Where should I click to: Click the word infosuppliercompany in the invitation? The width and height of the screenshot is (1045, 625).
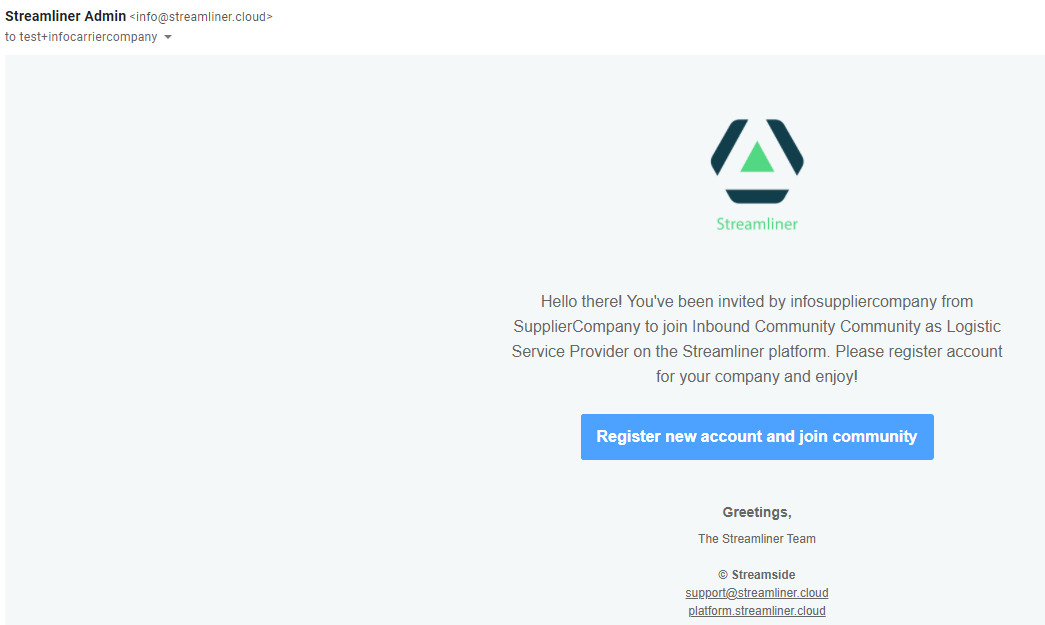(864, 302)
